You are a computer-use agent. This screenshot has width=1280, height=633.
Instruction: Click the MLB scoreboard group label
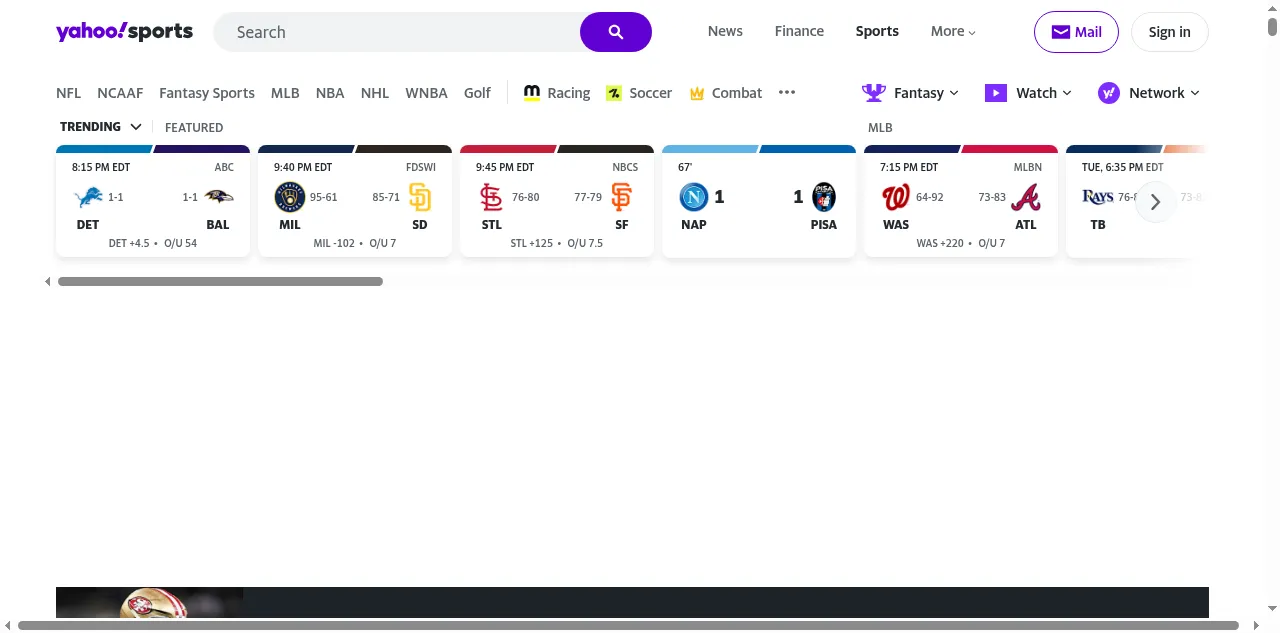[880, 128]
